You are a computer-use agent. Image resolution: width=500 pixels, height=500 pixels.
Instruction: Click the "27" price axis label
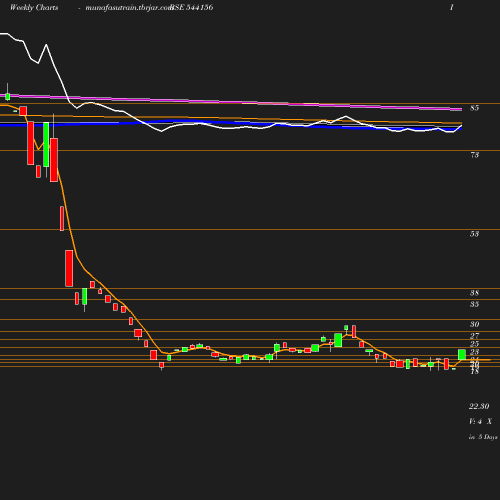(x=474, y=336)
